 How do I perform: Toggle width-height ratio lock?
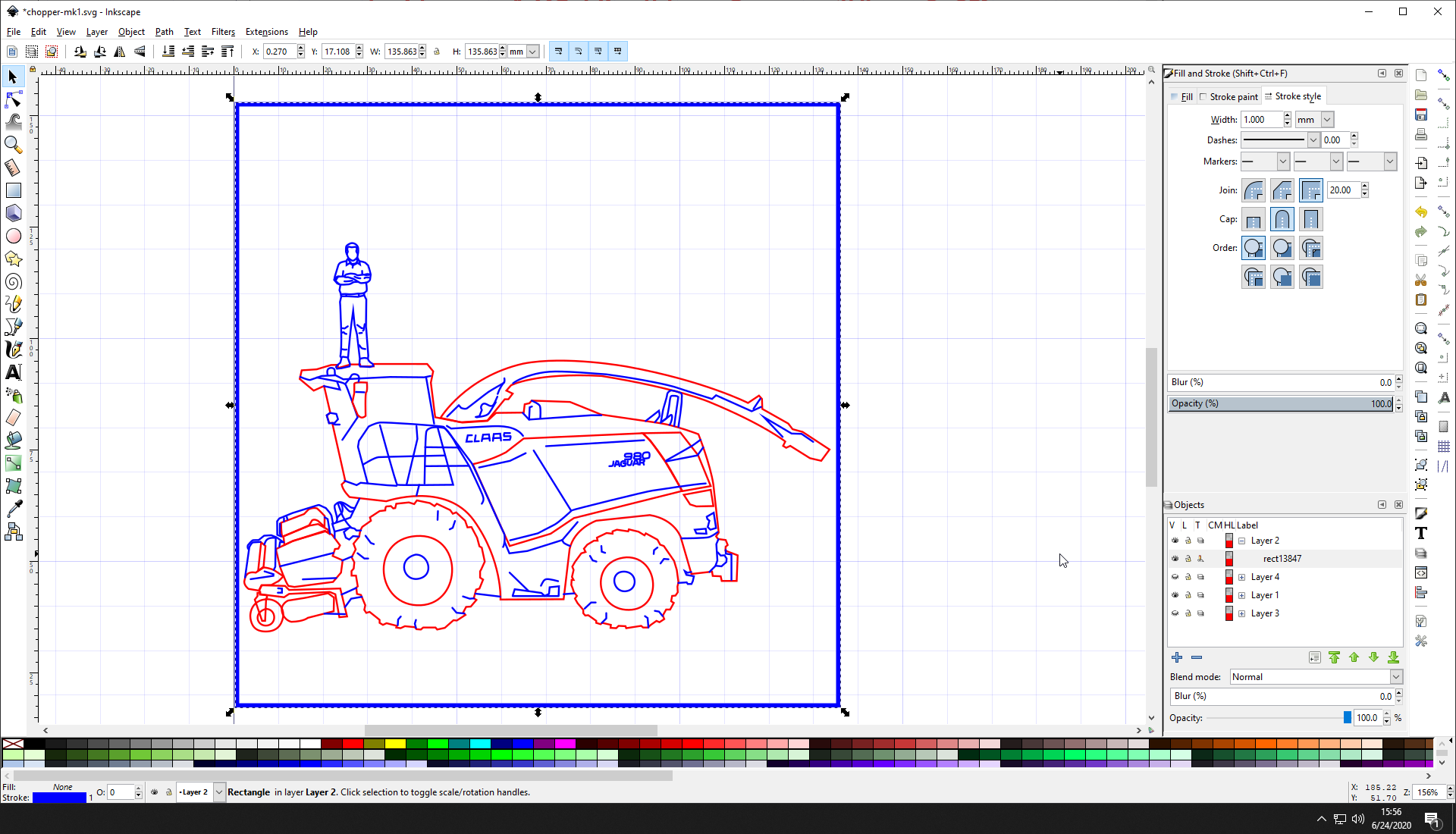pyautogui.click(x=437, y=52)
